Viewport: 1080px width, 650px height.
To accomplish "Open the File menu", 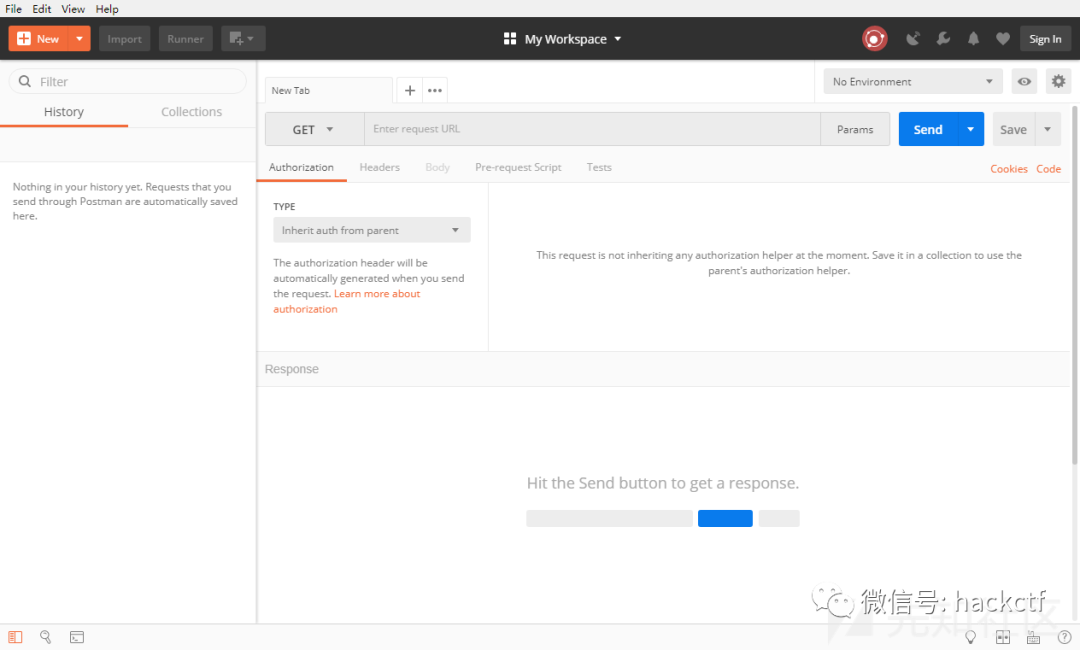I will click(x=13, y=9).
